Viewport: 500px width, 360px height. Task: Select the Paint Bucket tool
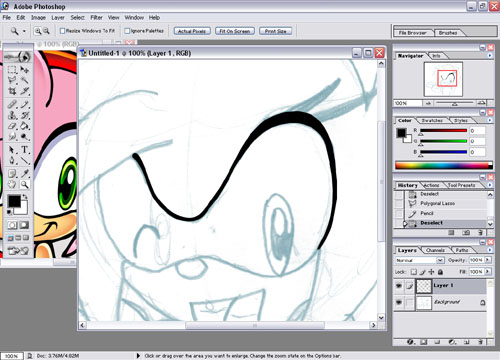[x=25, y=126]
